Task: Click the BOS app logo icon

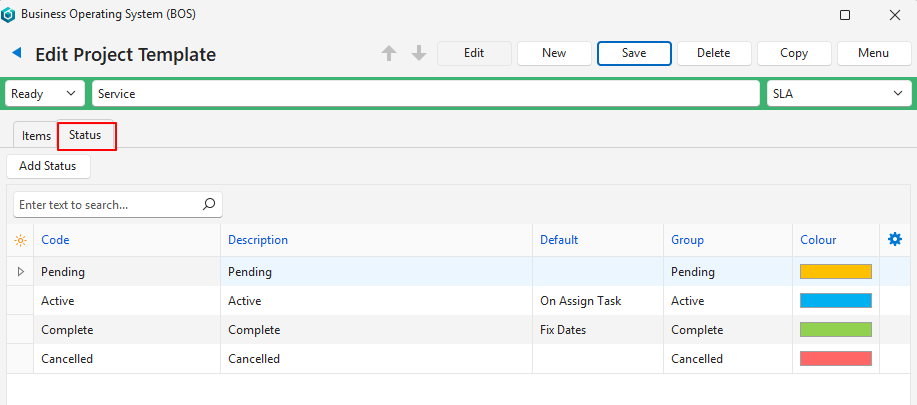Action: tap(9, 15)
